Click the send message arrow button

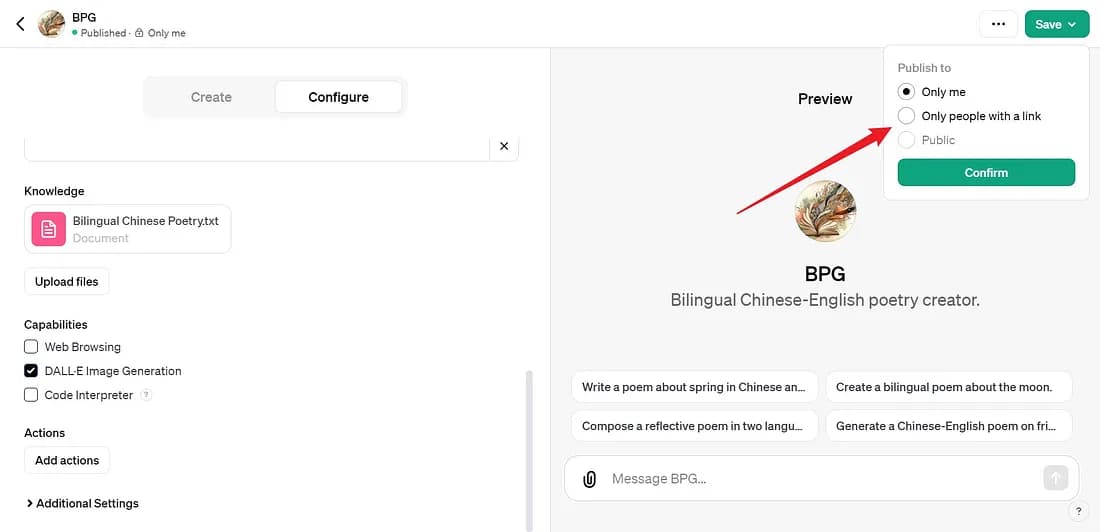tap(1055, 478)
